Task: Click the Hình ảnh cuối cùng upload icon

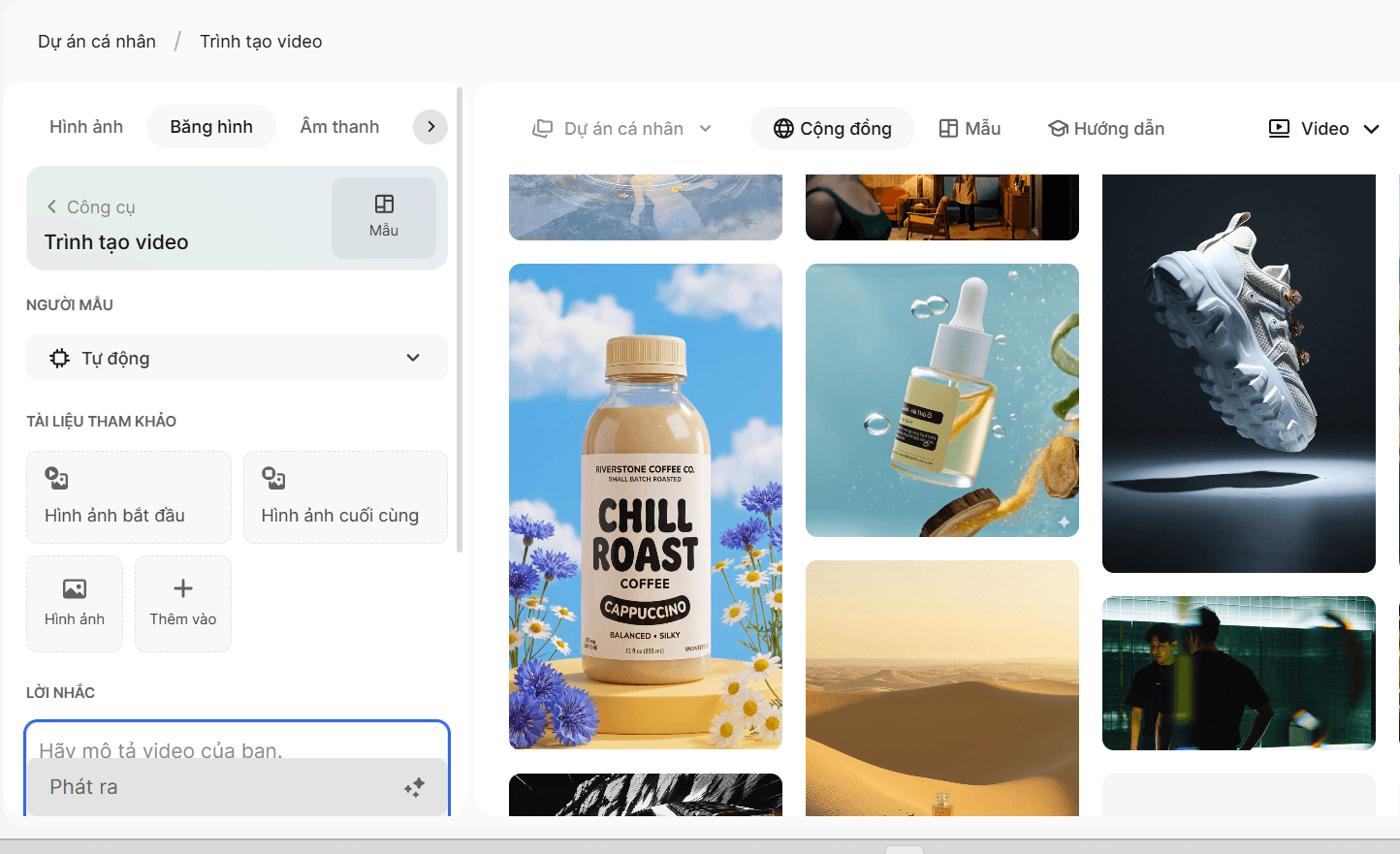Action: click(273, 478)
